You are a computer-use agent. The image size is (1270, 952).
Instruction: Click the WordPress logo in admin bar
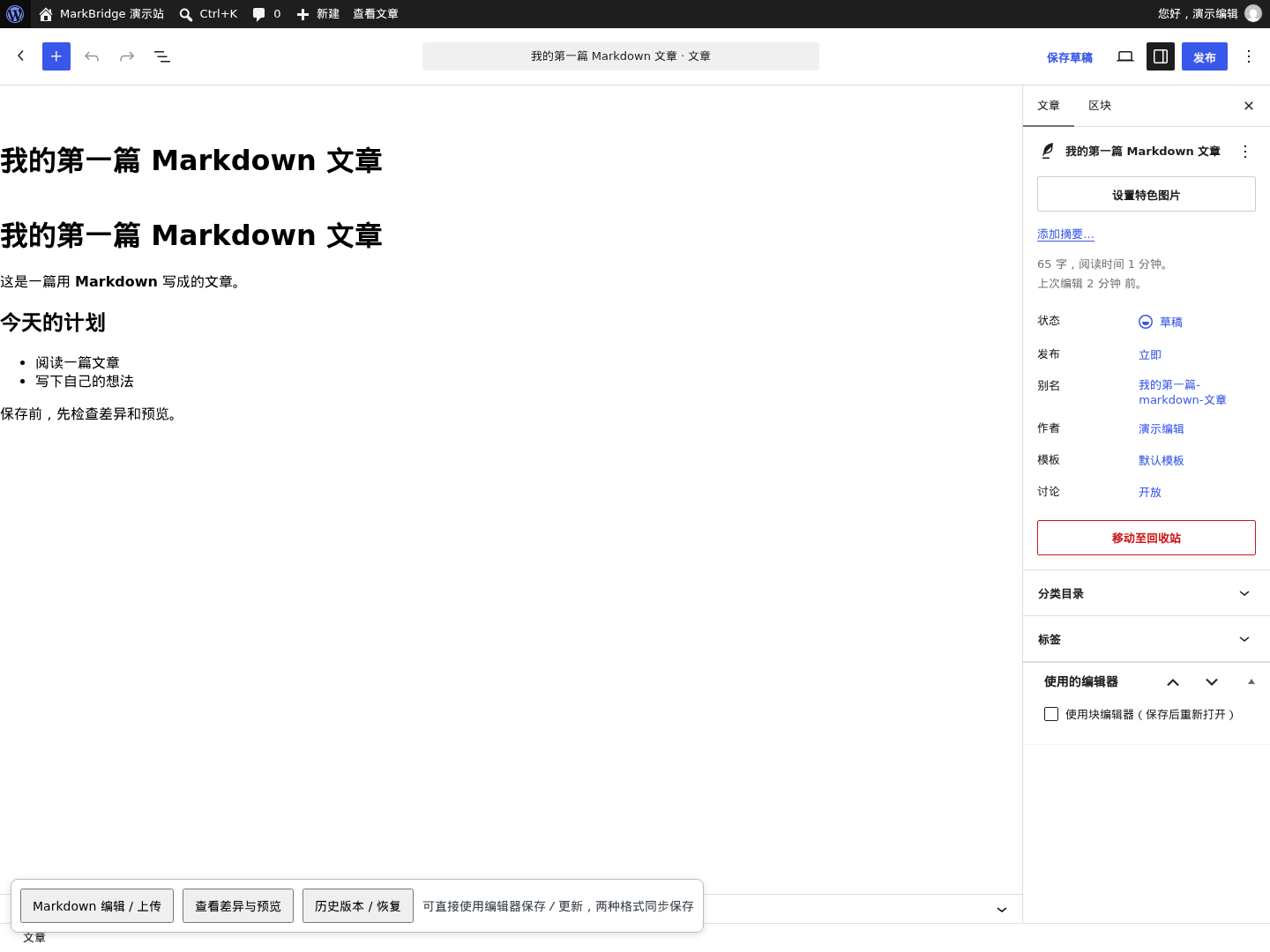pyautogui.click(x=15, y=14)
